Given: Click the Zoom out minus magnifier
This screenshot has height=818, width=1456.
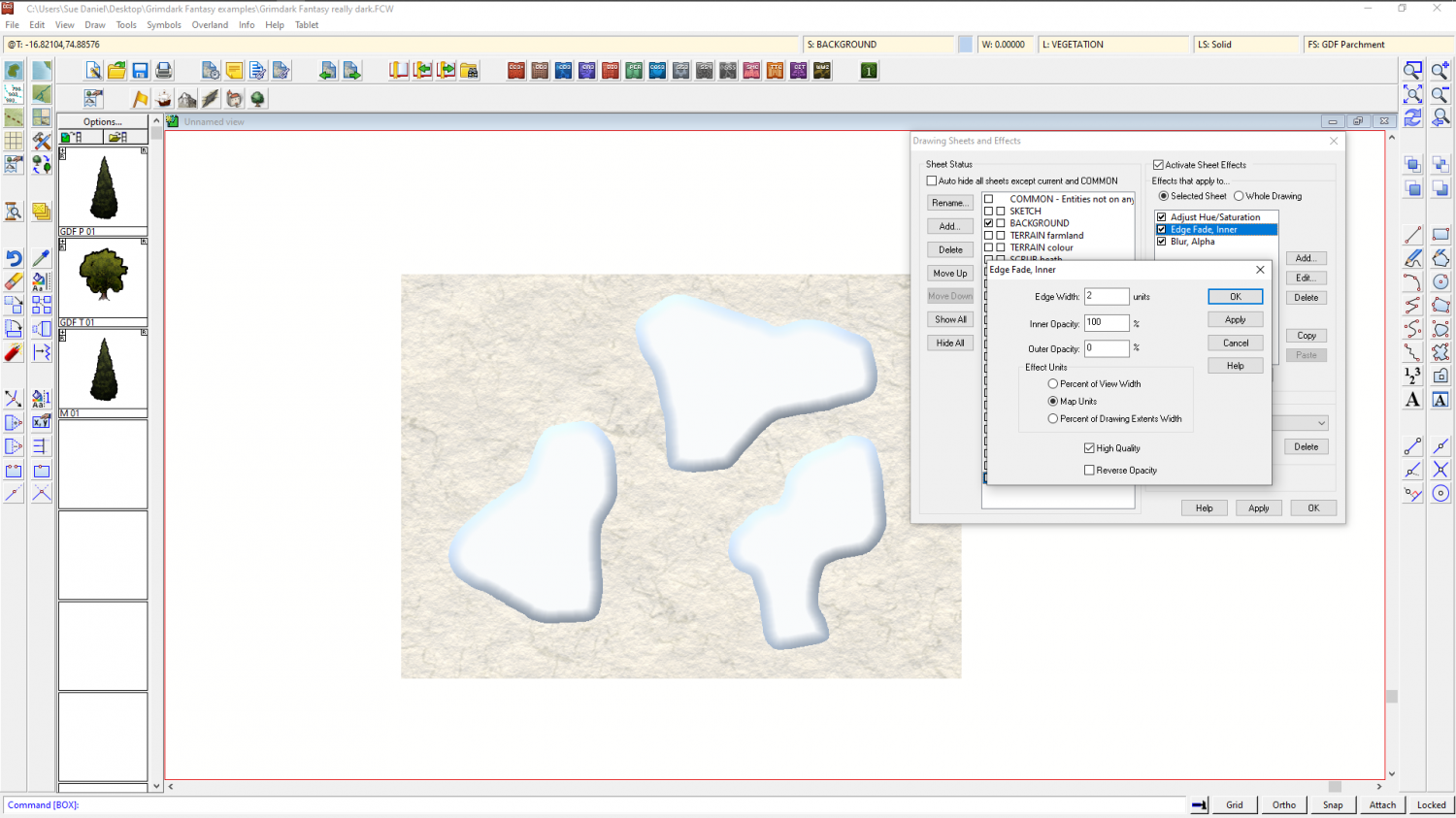Looking at the screenshot, I should pyautogui.click(x=1440, y=94).
